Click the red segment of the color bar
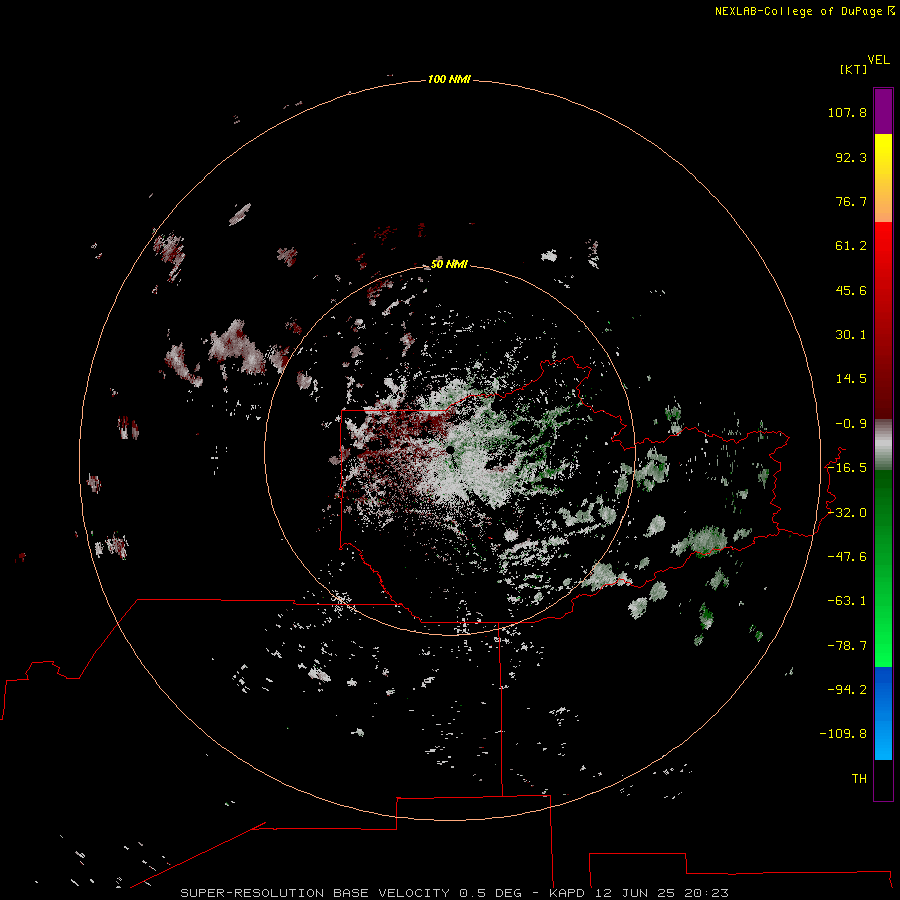The height and width of the screenshot is (900, 900). point(883,320)
